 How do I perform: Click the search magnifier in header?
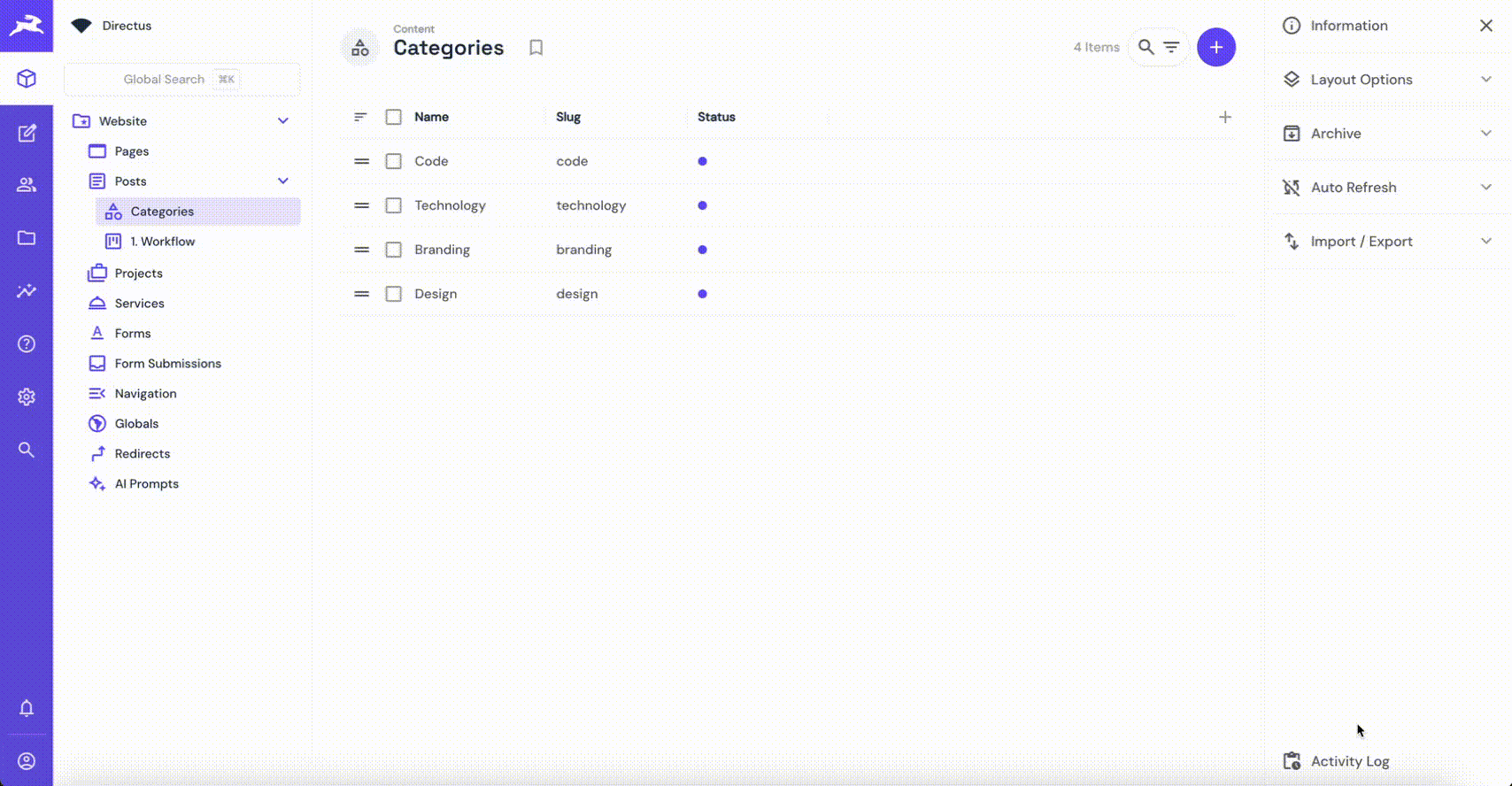tap(1146, 47)
